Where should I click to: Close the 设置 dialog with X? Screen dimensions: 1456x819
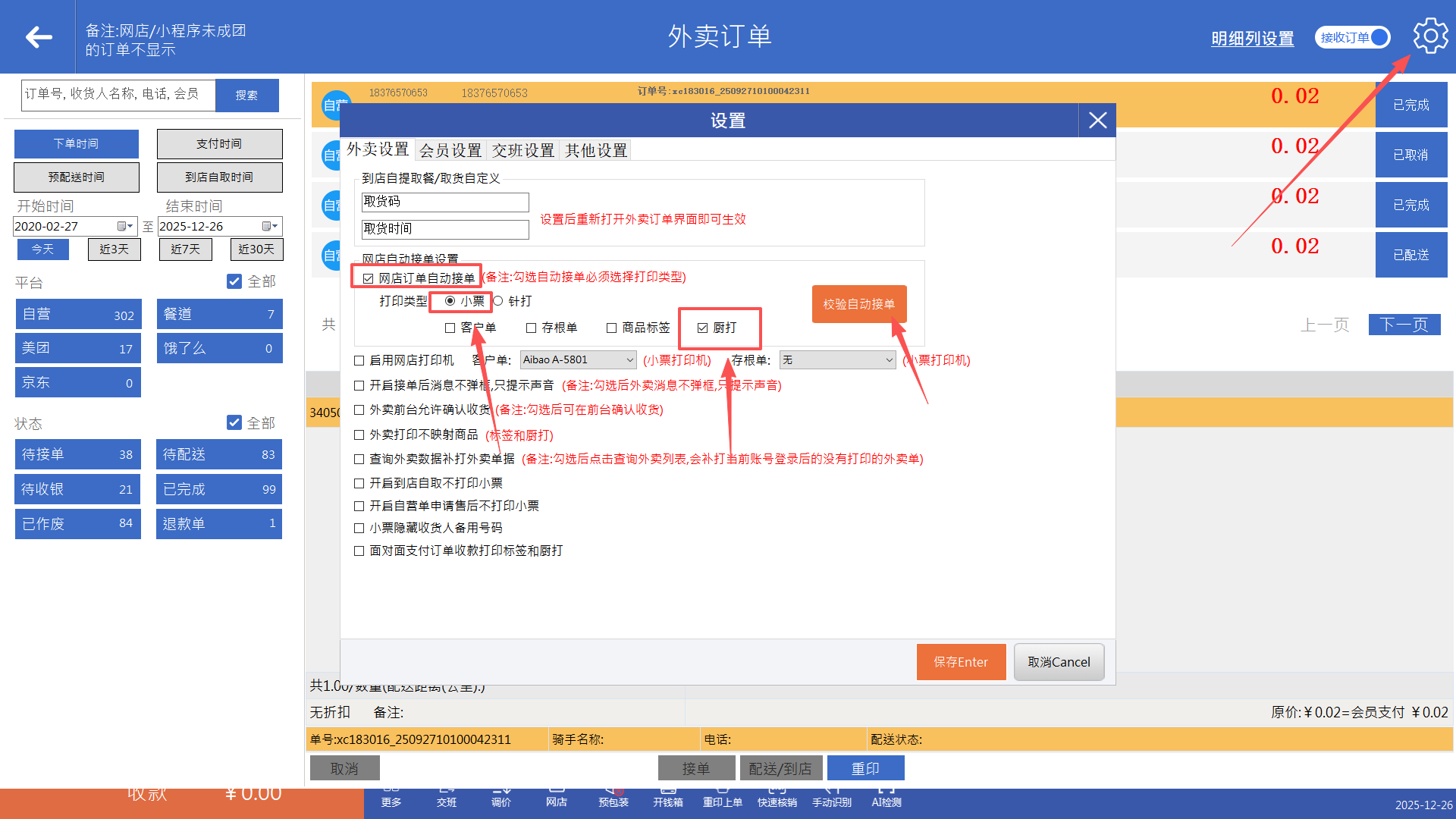coord(1097,121)
